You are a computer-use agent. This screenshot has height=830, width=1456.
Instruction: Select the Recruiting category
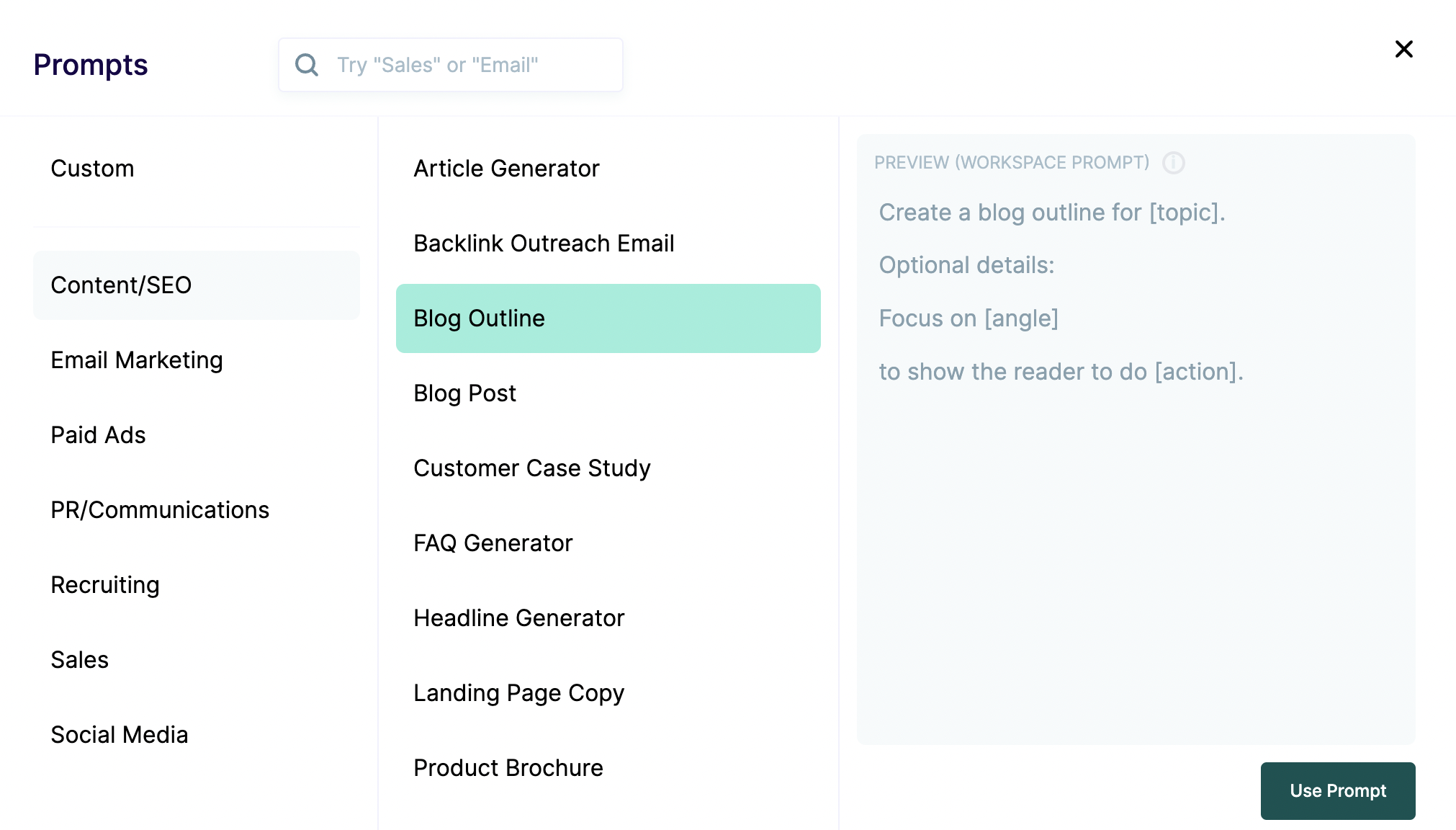105,585
